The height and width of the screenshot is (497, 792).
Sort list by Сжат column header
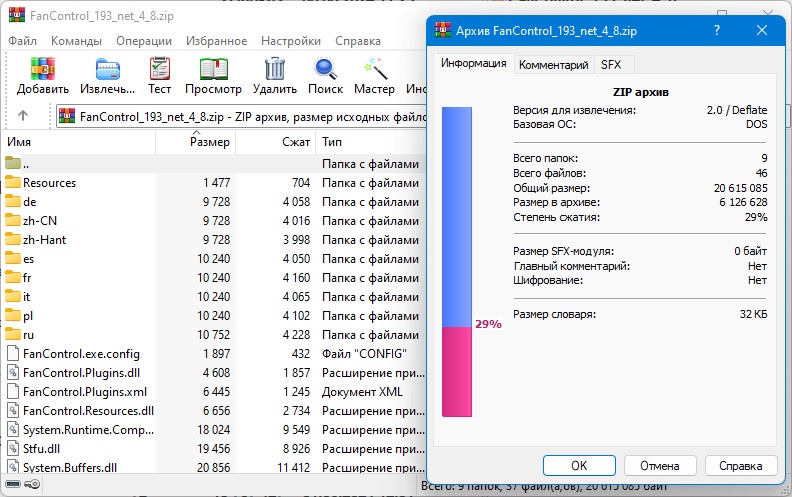tap(275, 142)
